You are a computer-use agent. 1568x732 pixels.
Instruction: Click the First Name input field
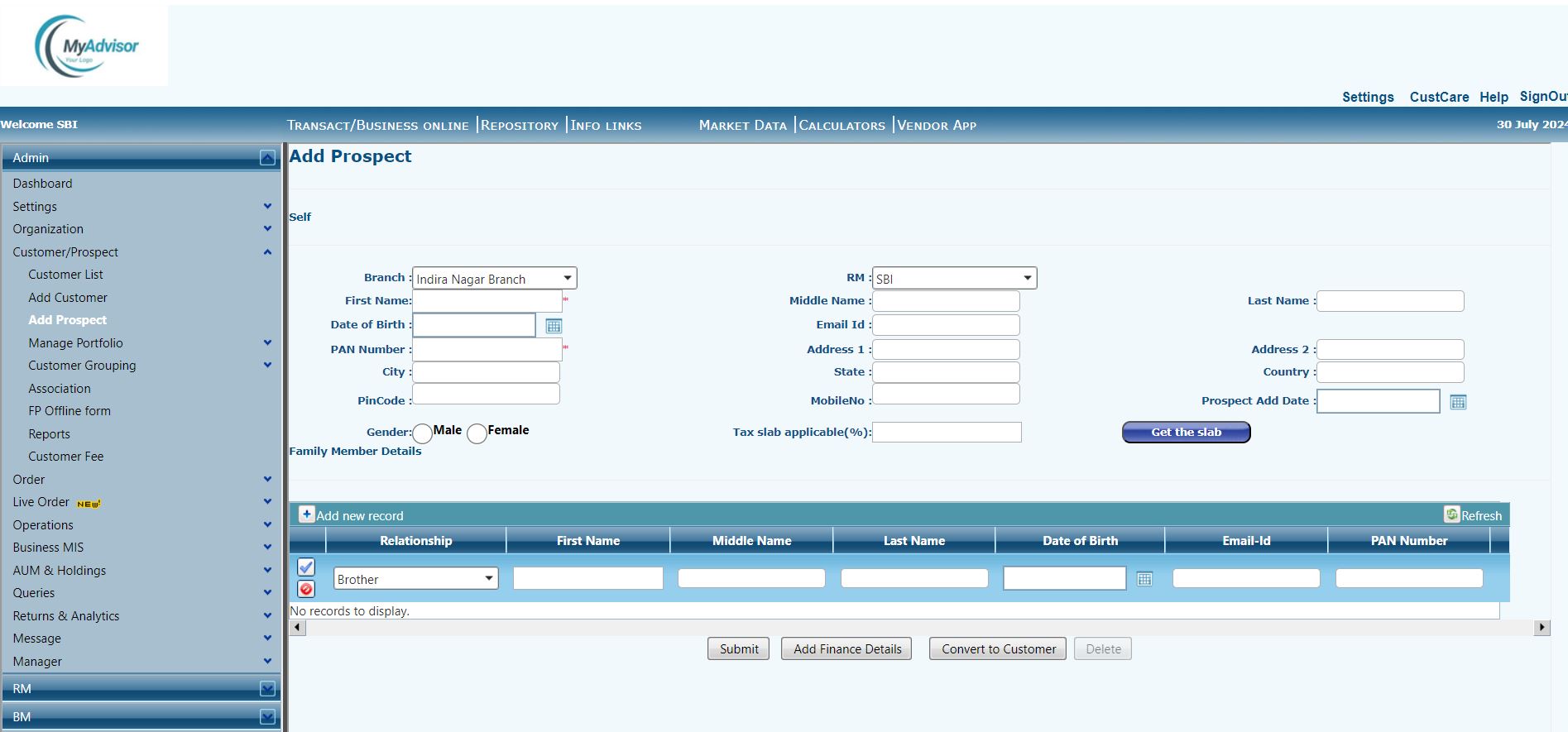[487, 301]
